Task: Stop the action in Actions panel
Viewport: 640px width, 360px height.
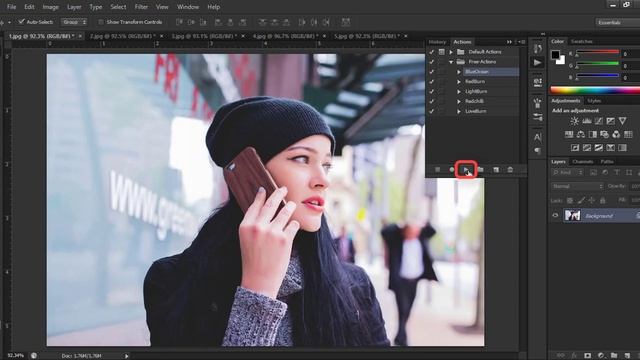Action: 438,169
